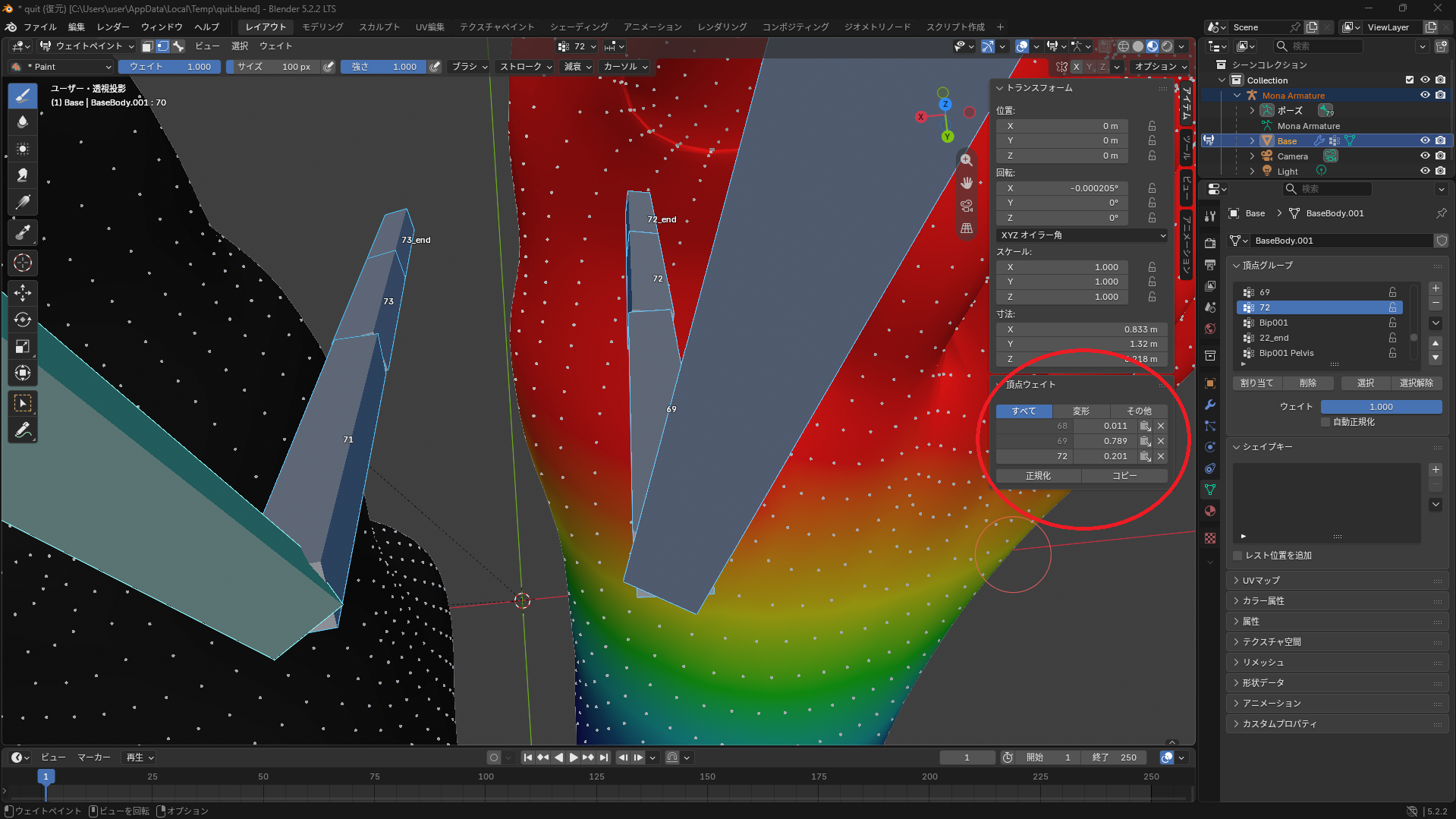Open the World properties tab
This screenshot has height=819, width=1456.
click(x=1210, y=329)
